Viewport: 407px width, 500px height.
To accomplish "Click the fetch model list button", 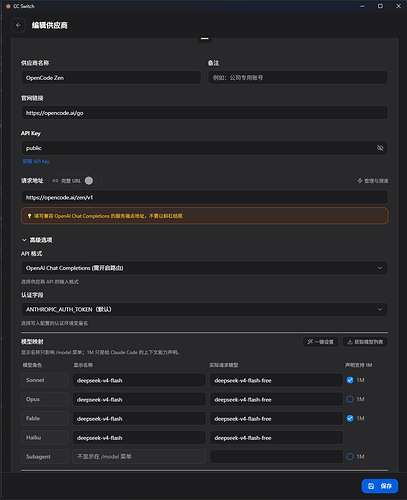I will click(365, 342).
